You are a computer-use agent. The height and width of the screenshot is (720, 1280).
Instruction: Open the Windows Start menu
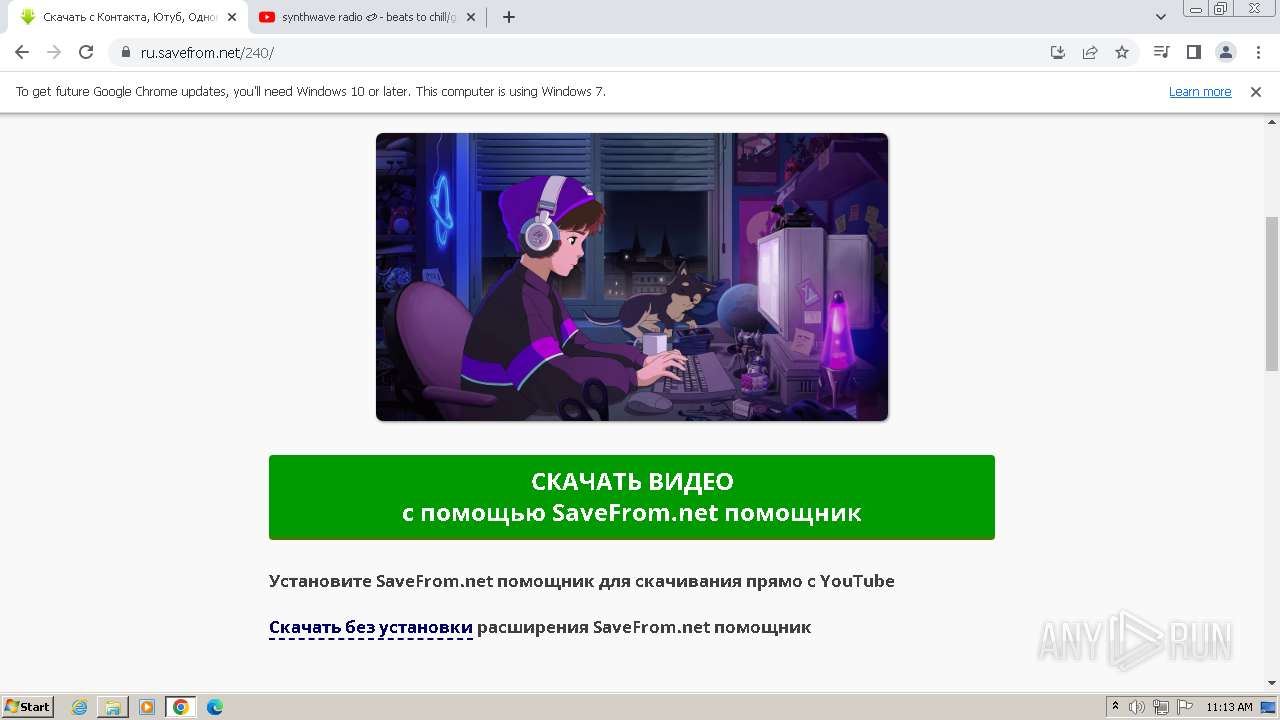tap(28, 706)
